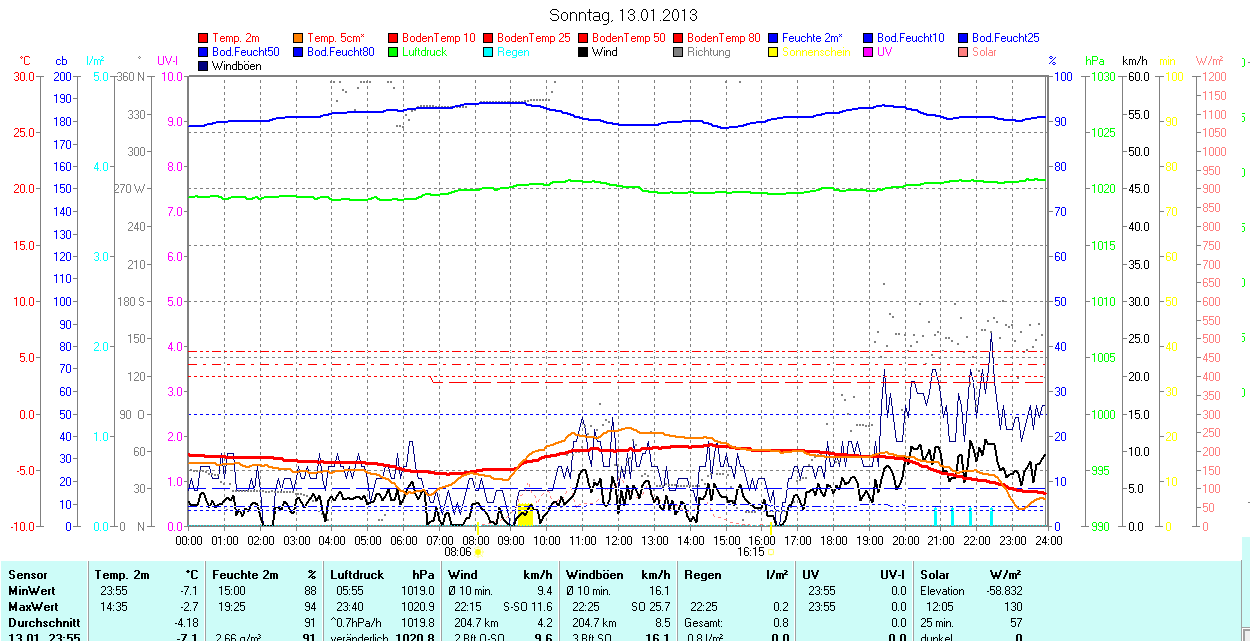1250x641 pixels.
Task: Click the chart title Sonntag, 13.01.2013
Action: tap(624, 15)
